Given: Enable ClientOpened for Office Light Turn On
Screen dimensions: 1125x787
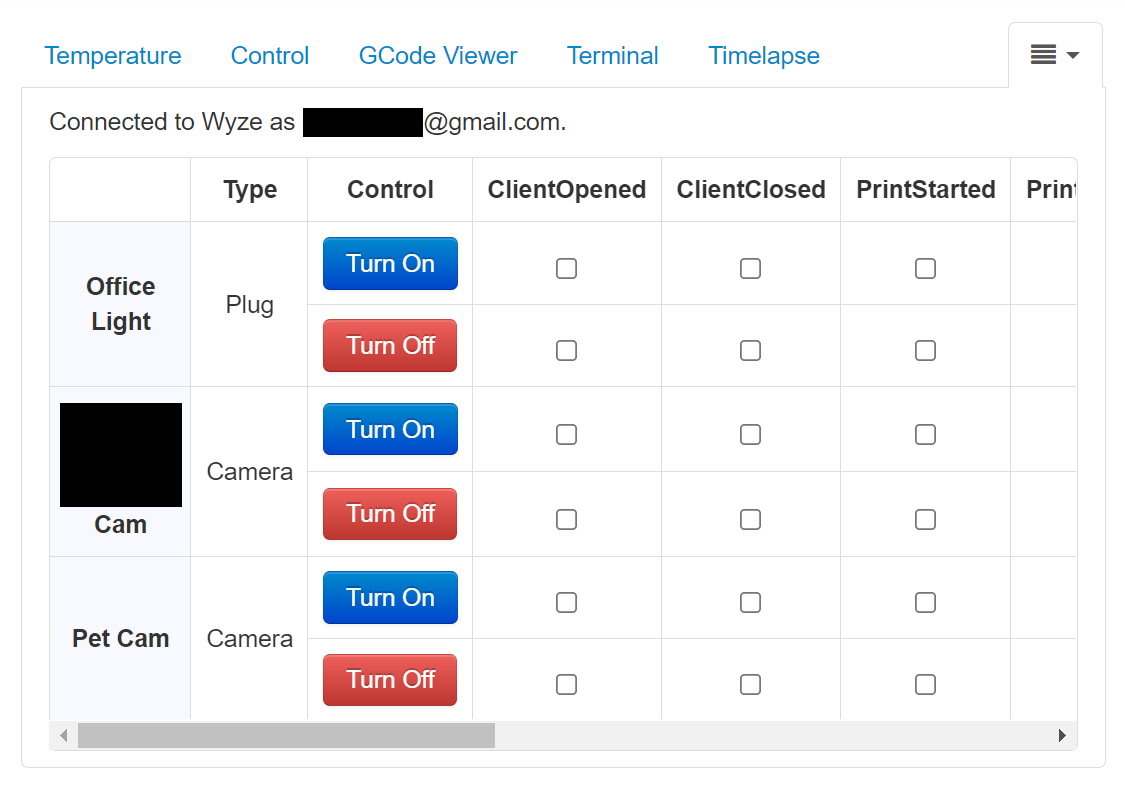Looking at the screenshot, I should (x=566, y=268).
